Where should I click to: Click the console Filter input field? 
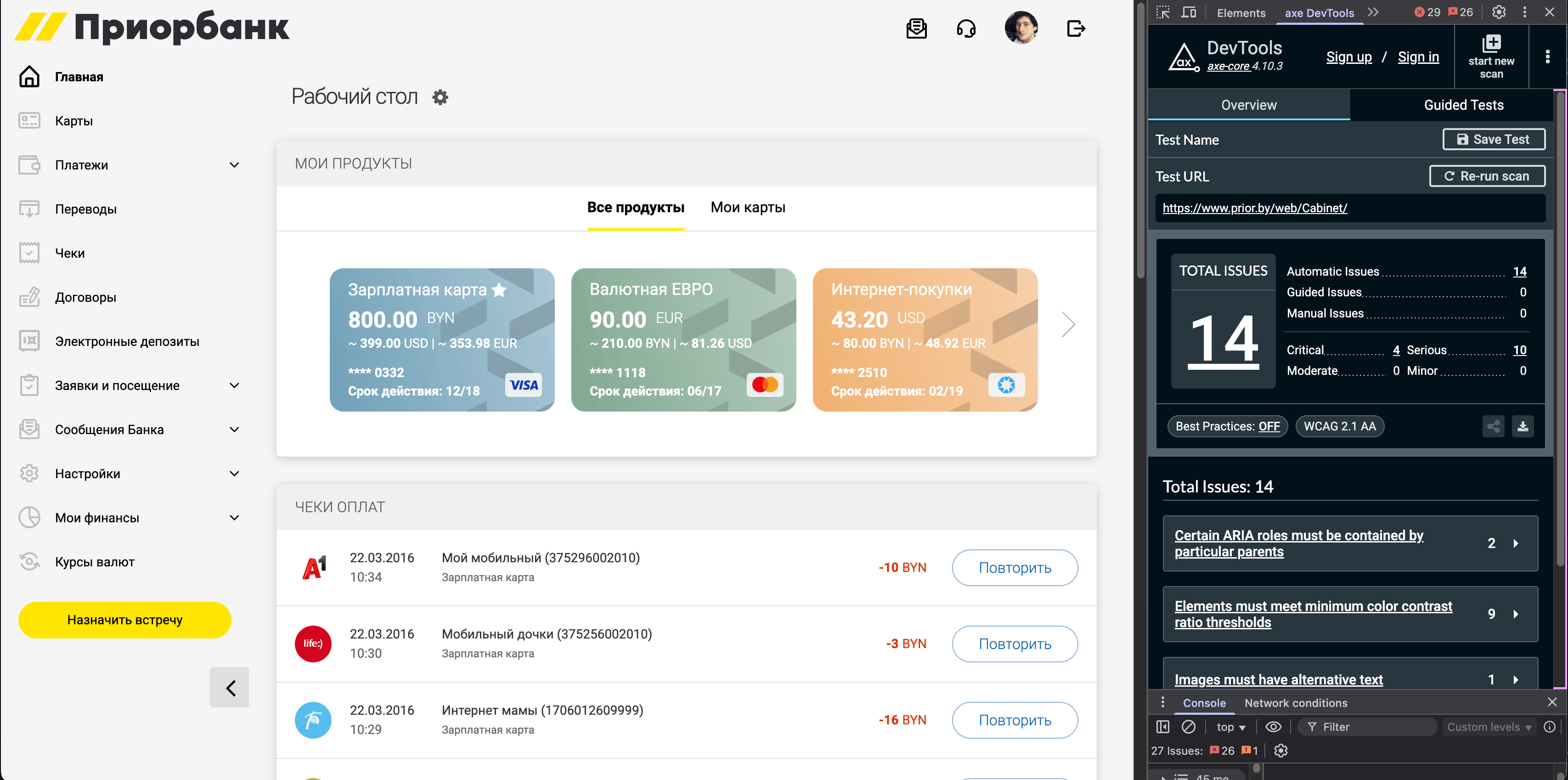(x=1367, y=726)
